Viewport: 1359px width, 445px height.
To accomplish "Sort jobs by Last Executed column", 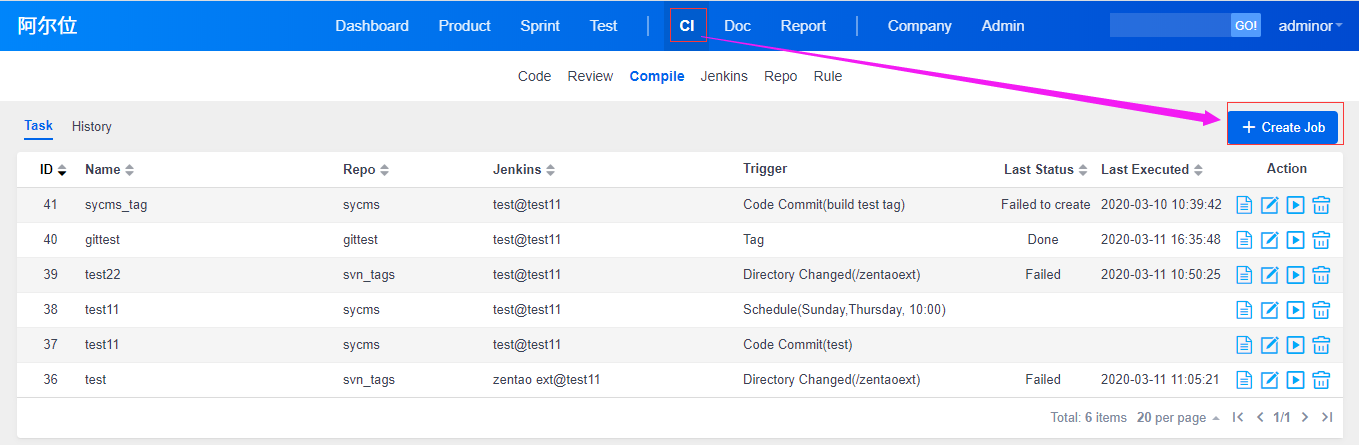I will tap(1151, 170).
